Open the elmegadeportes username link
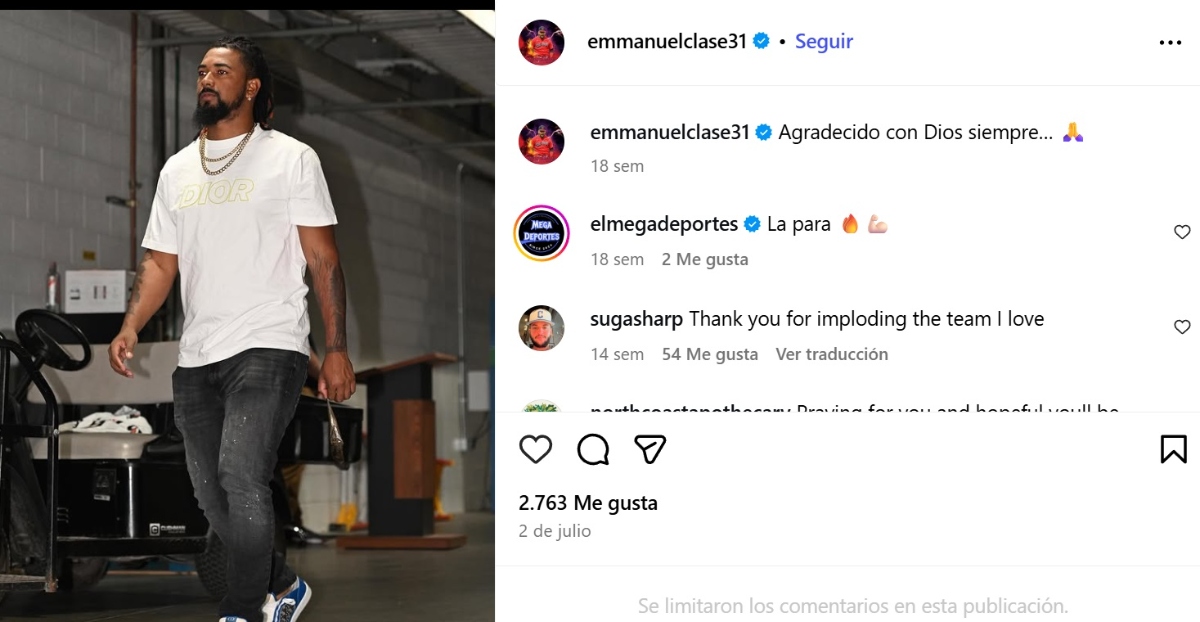 pos(664,224)
